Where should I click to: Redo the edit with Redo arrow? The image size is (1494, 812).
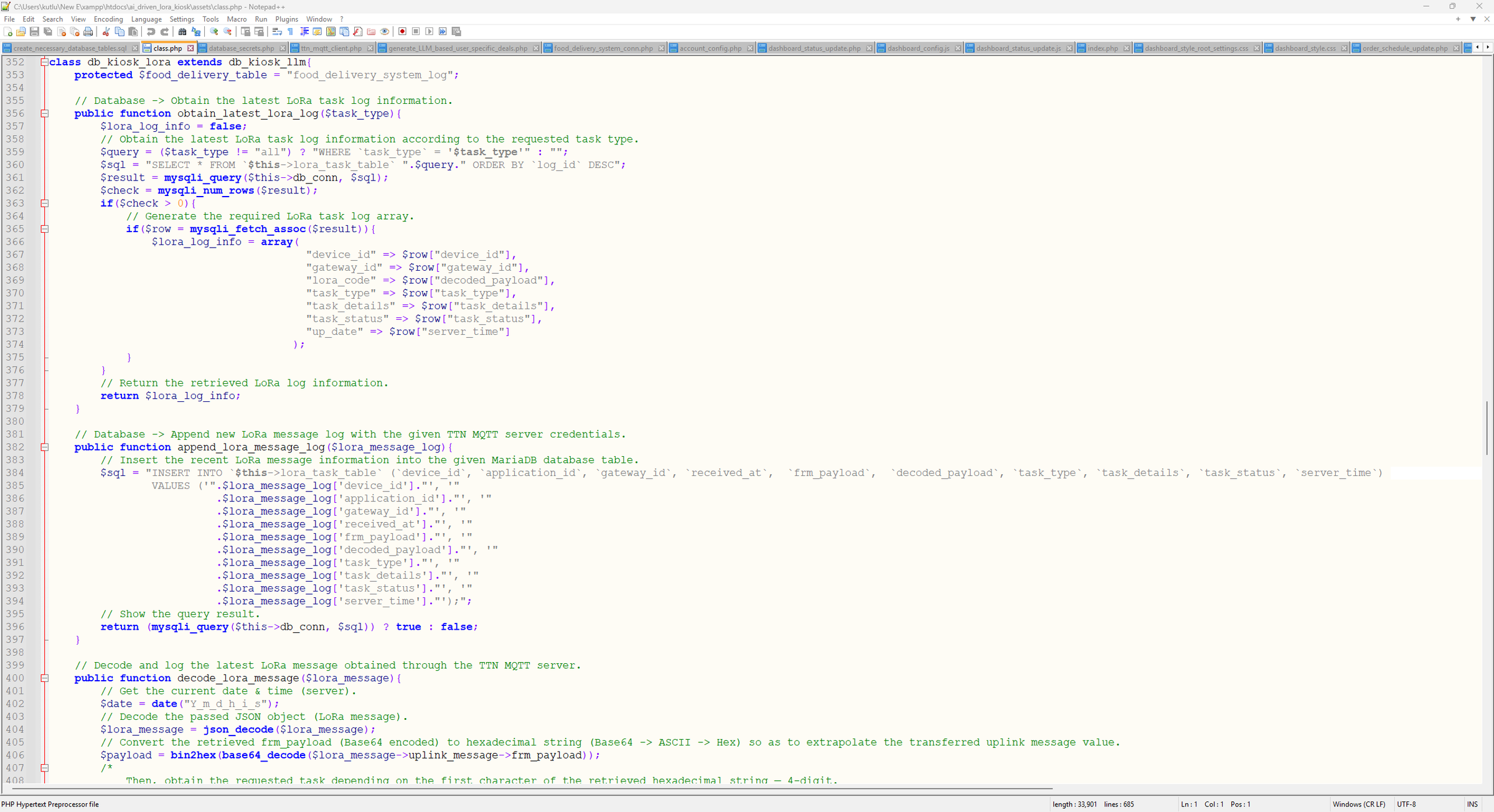(164, 32)
